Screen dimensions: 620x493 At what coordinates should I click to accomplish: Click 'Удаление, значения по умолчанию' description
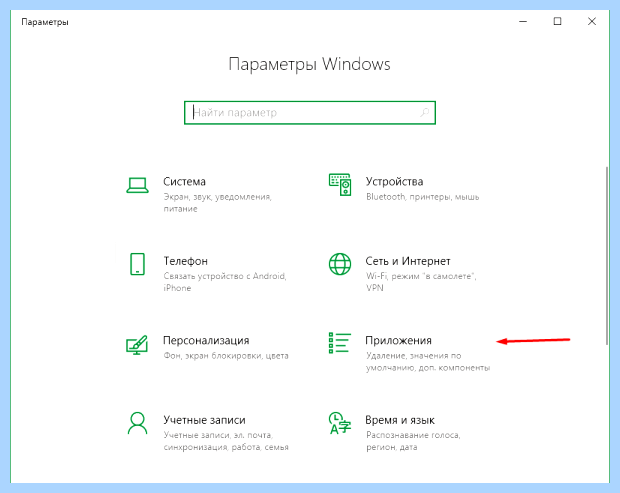coord(427,362)
